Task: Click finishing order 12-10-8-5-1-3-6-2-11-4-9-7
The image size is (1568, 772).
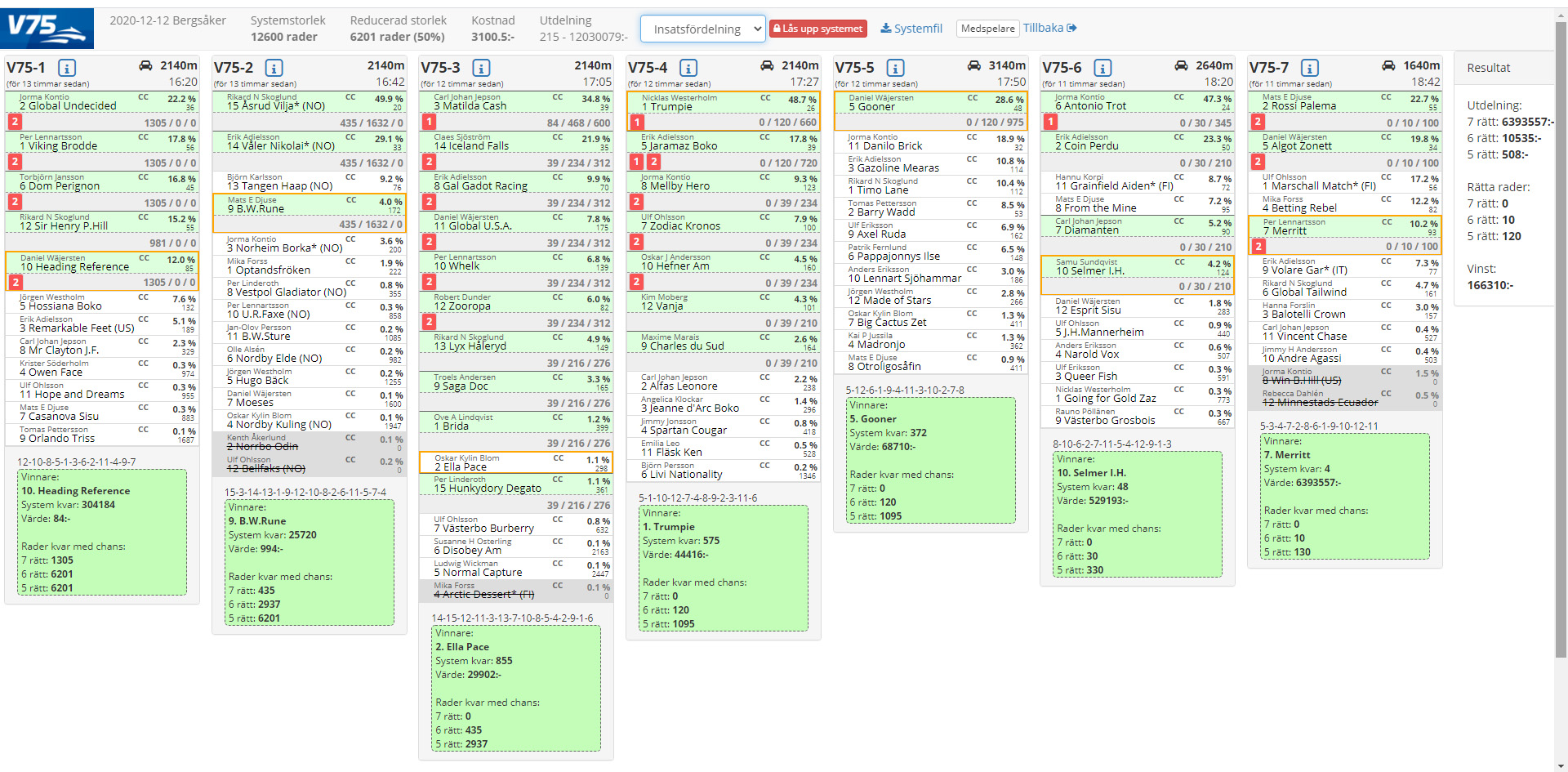Action: (x=77, y=462)
